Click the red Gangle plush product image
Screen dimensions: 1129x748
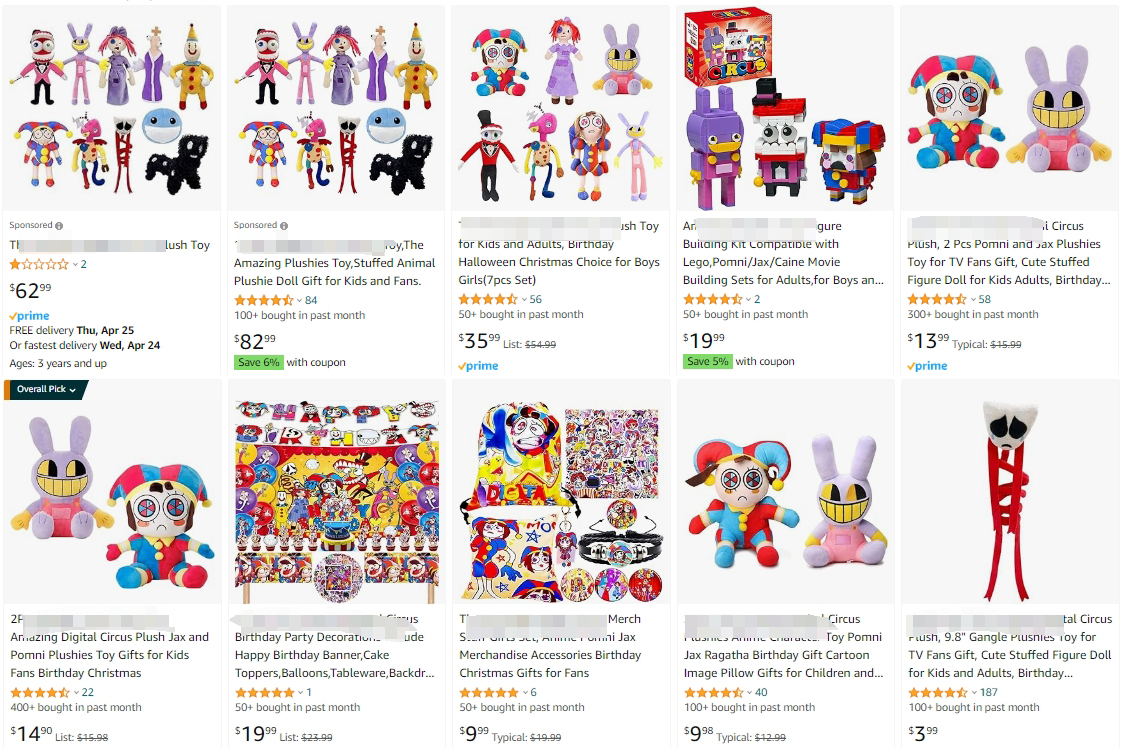click(x=1010, y=490)
